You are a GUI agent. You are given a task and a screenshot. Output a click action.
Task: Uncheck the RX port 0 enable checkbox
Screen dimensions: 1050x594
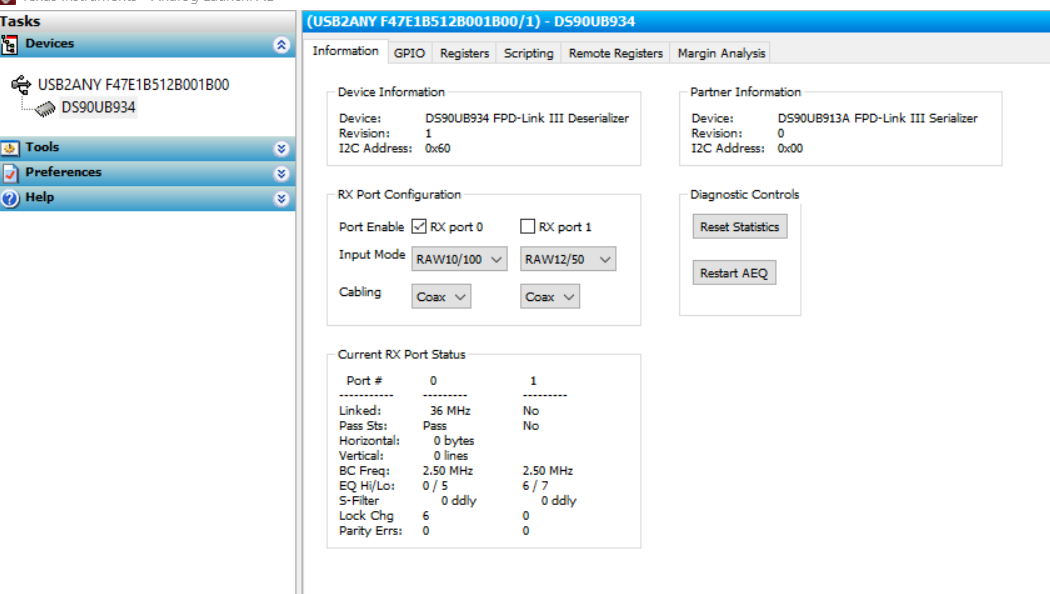pyautogui.click(x=419, y=226)
